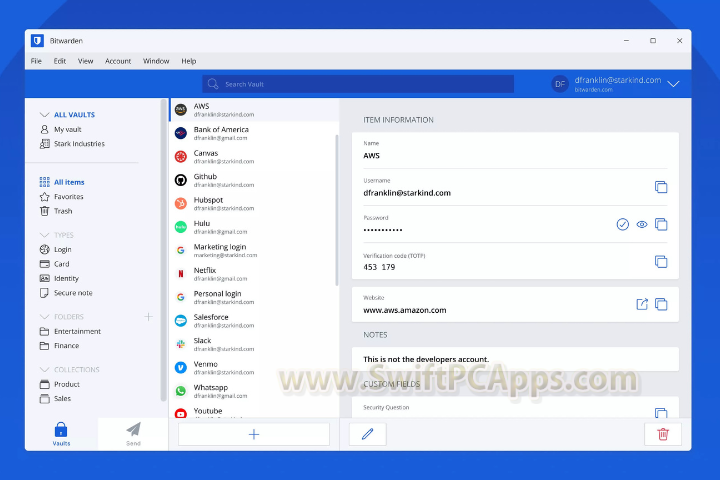Viewport: 720px width, 480px height.
Task: Select the Salesforce login entry
Action: click(x=253, y=321)
